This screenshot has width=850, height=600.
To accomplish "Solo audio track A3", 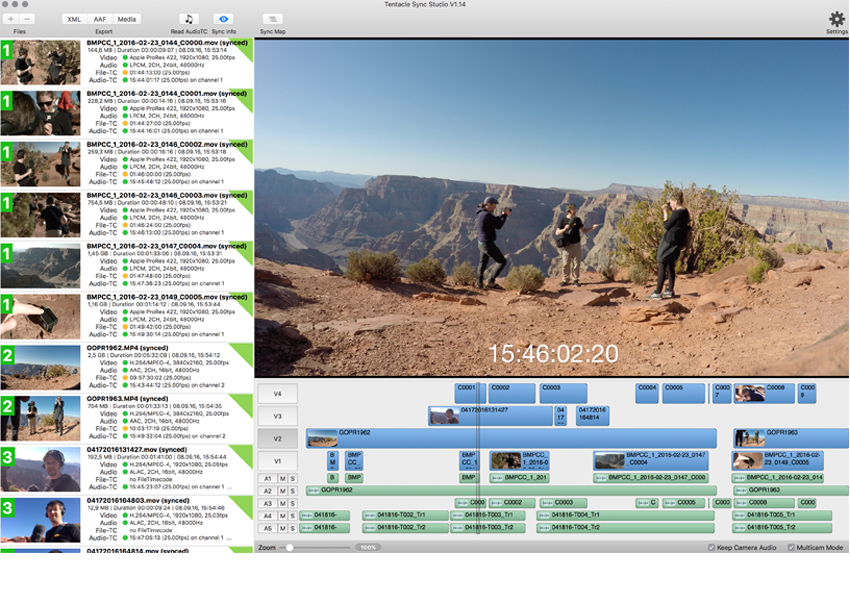I will coord(294,503).
